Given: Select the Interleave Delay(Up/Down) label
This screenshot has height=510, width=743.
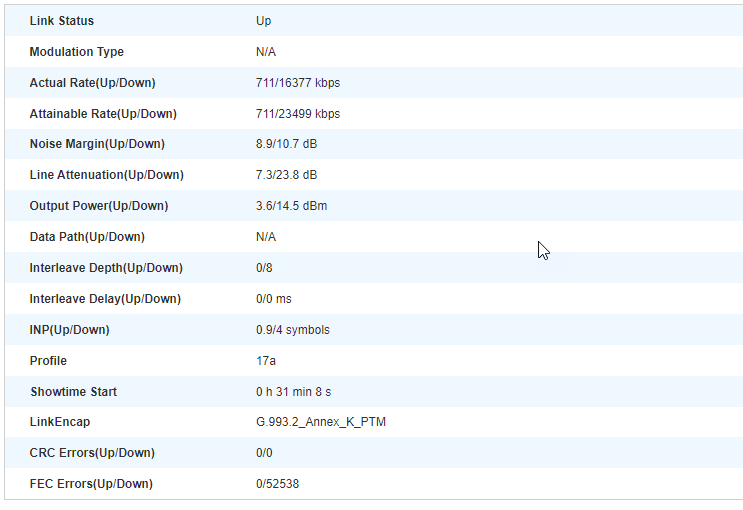Looking at the screenshot, I should (x=105, y=299).
